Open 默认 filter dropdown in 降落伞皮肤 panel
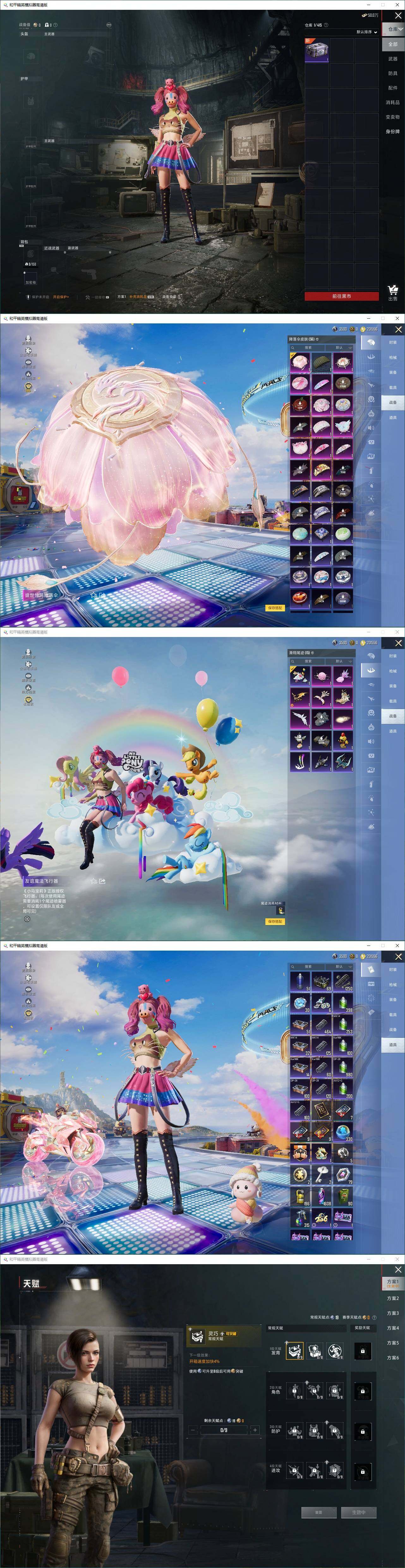This screenshot has width=405, height=1568. point(340,347)
